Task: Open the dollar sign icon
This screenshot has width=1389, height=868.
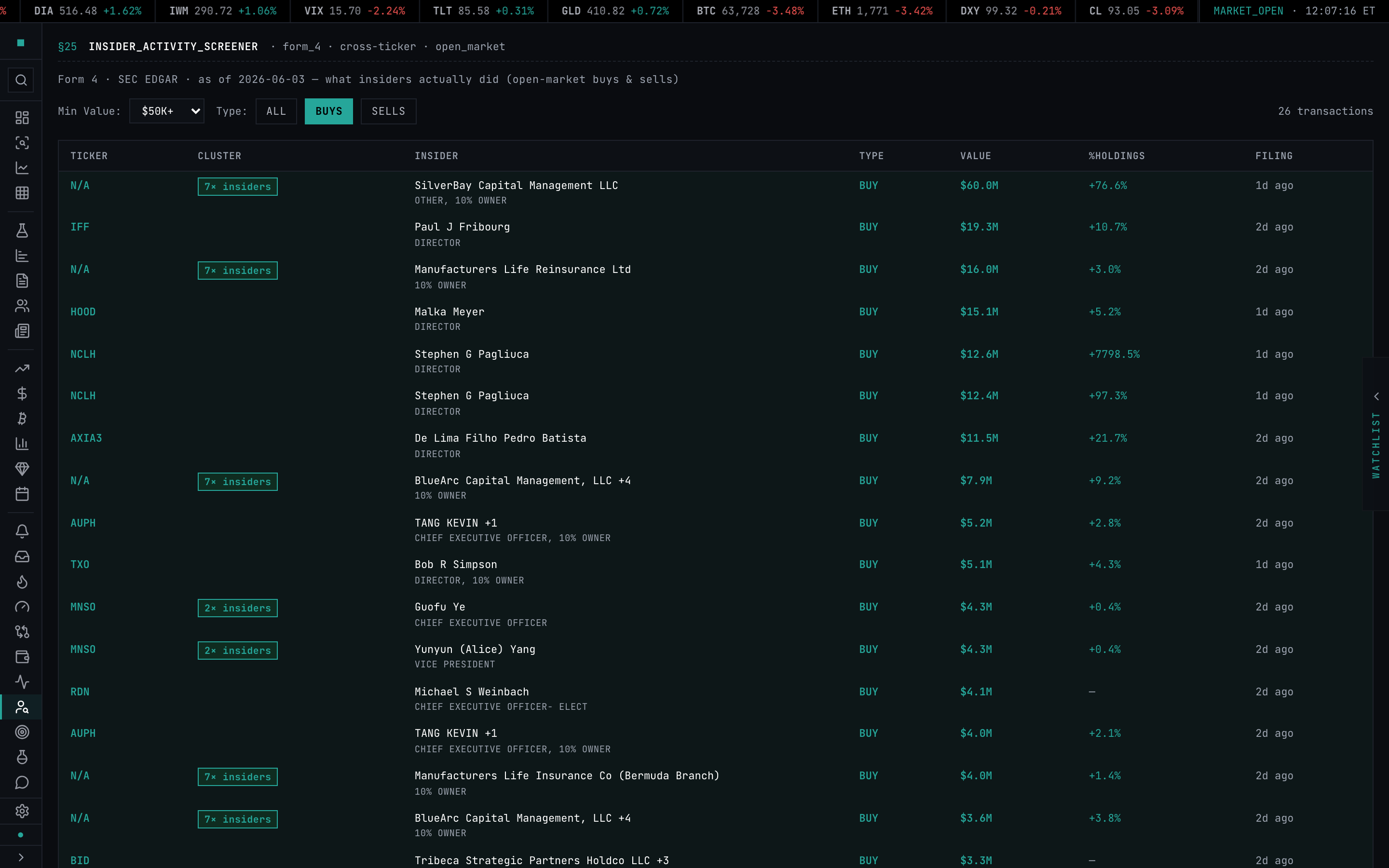Action: point(22,394)
